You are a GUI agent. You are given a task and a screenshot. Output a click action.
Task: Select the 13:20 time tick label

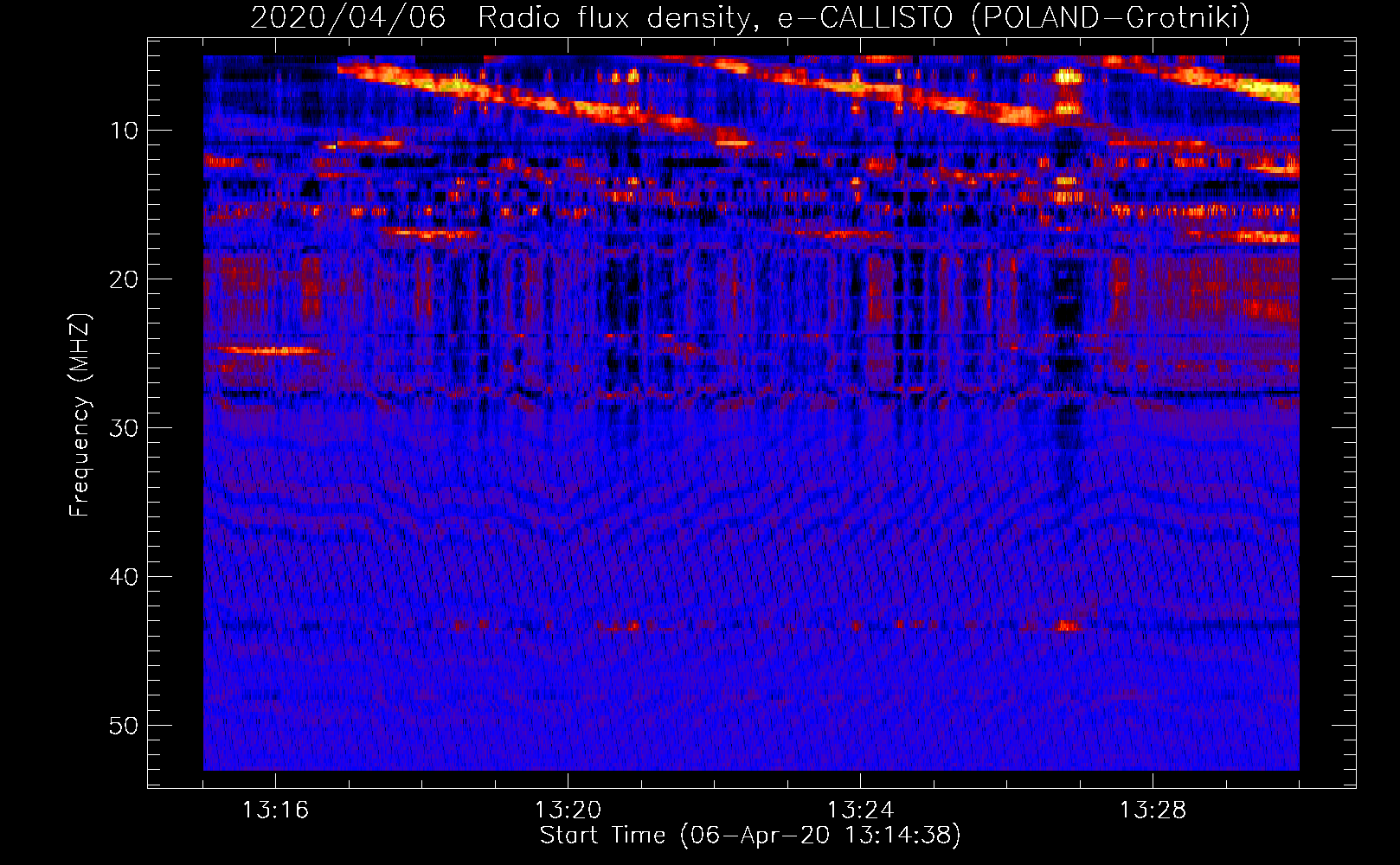pyautogui.click(x=568, y=810)
